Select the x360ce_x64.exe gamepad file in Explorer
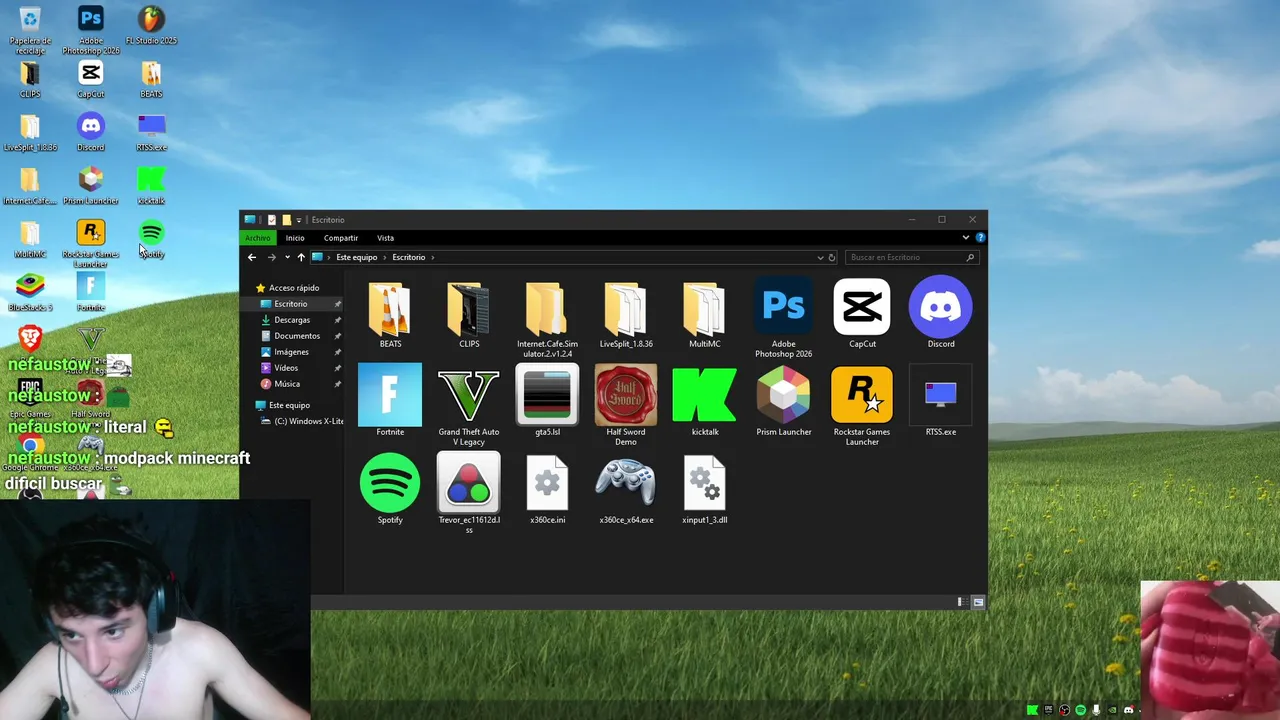Viewport: 1280px width, 720px height. pos(626,489)
